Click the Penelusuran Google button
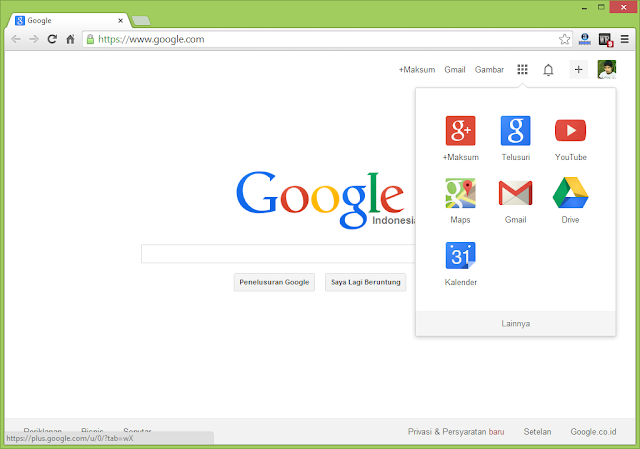Screen dimensions: 640x449 [274, 282]
